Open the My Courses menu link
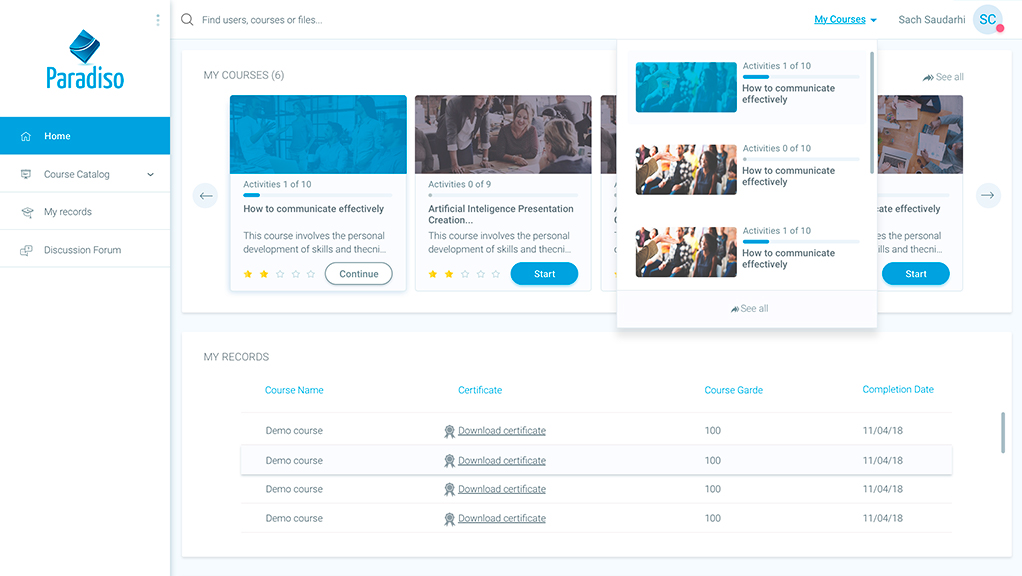This screenshot has width=1022, height=576. tap(840, 20)
